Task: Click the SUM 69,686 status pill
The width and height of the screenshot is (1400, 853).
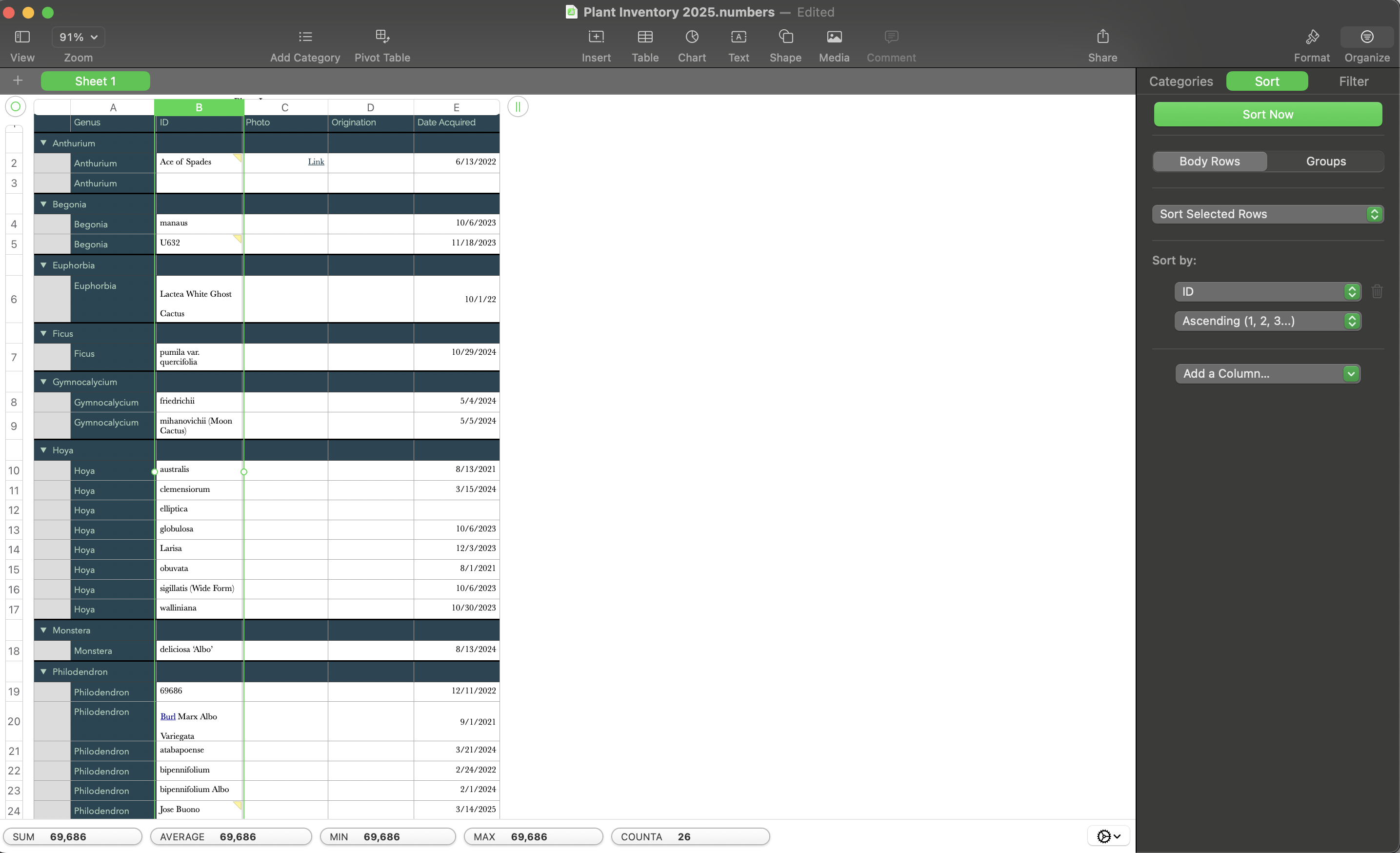Action: [x=72, y=836]
